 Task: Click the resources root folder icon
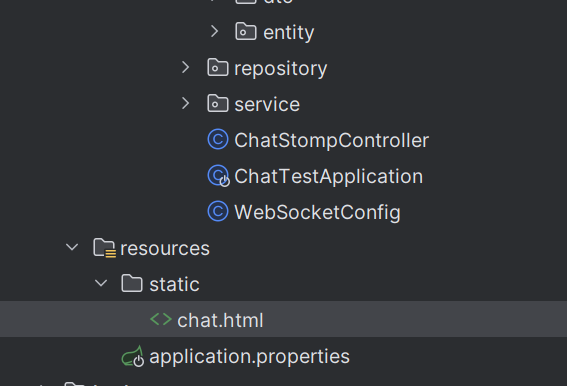click(105, 248)
